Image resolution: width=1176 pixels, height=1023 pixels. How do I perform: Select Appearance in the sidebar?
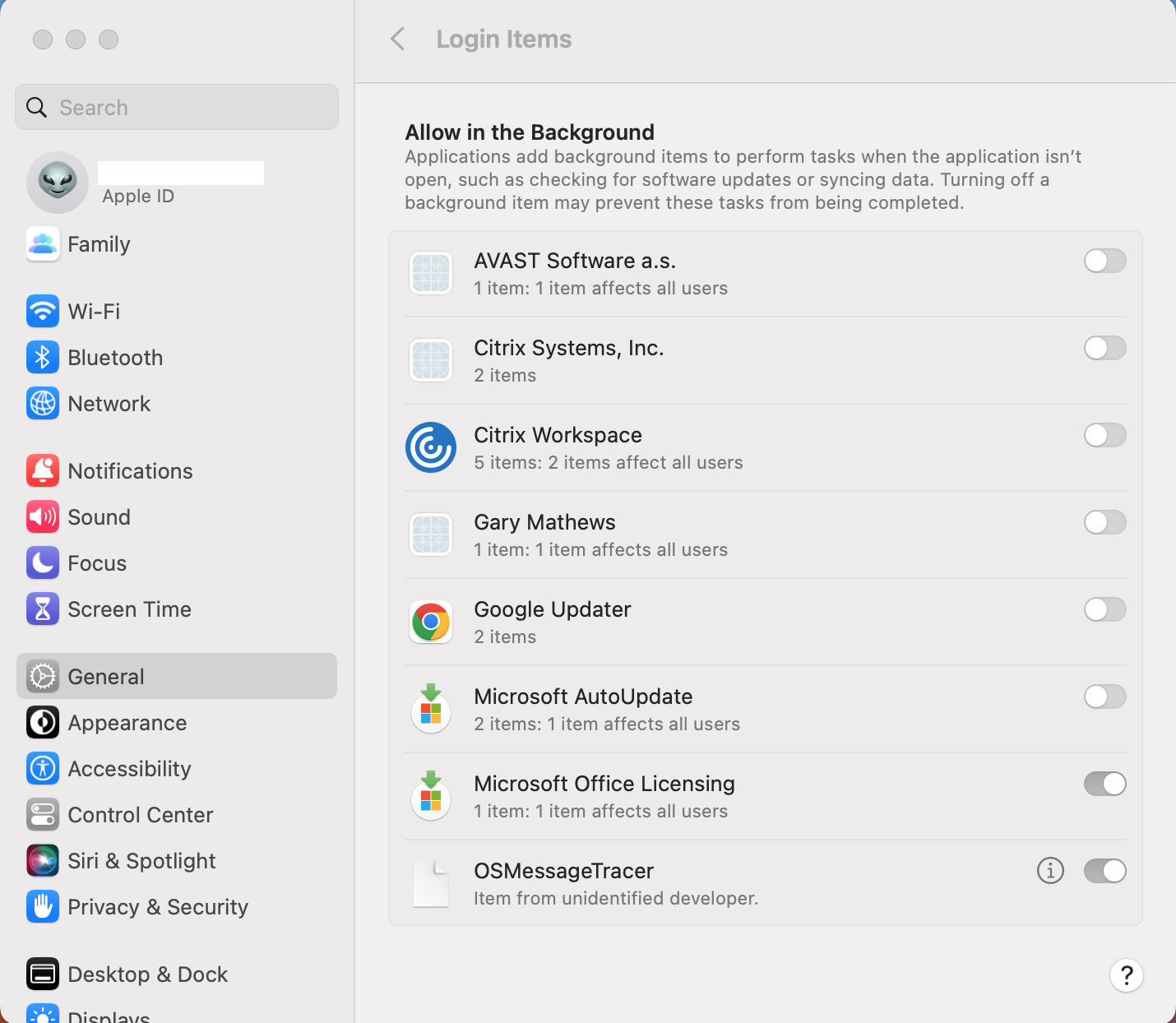[x=177, y=723]
